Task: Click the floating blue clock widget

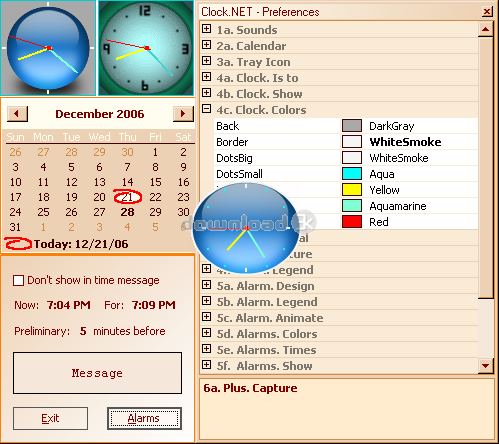Action: pos(246,228)
